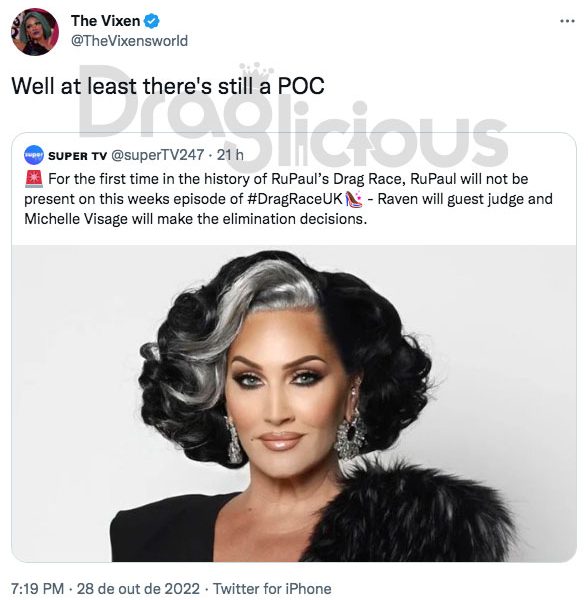Select the "Well at least there's still a POC" text
This screenshot has height=600, width=588.
pos(168,86)
